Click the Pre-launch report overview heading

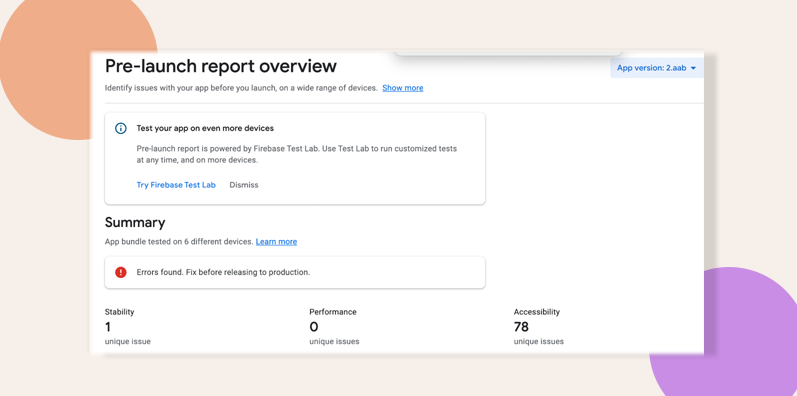221,66
